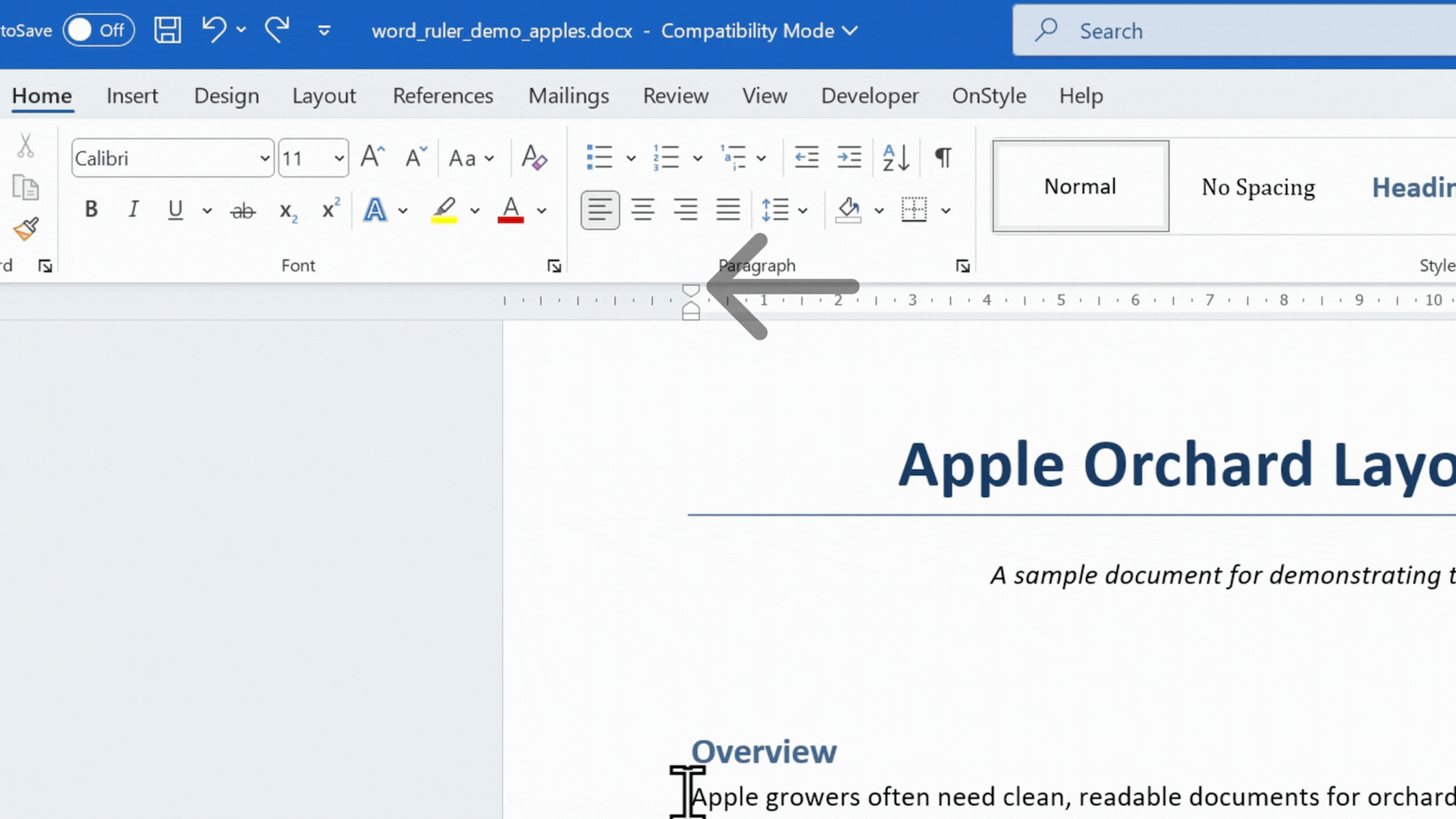Decrease paragraph indent
Viewport: 1456px width, 819px height.
click(x=806, y=158)
